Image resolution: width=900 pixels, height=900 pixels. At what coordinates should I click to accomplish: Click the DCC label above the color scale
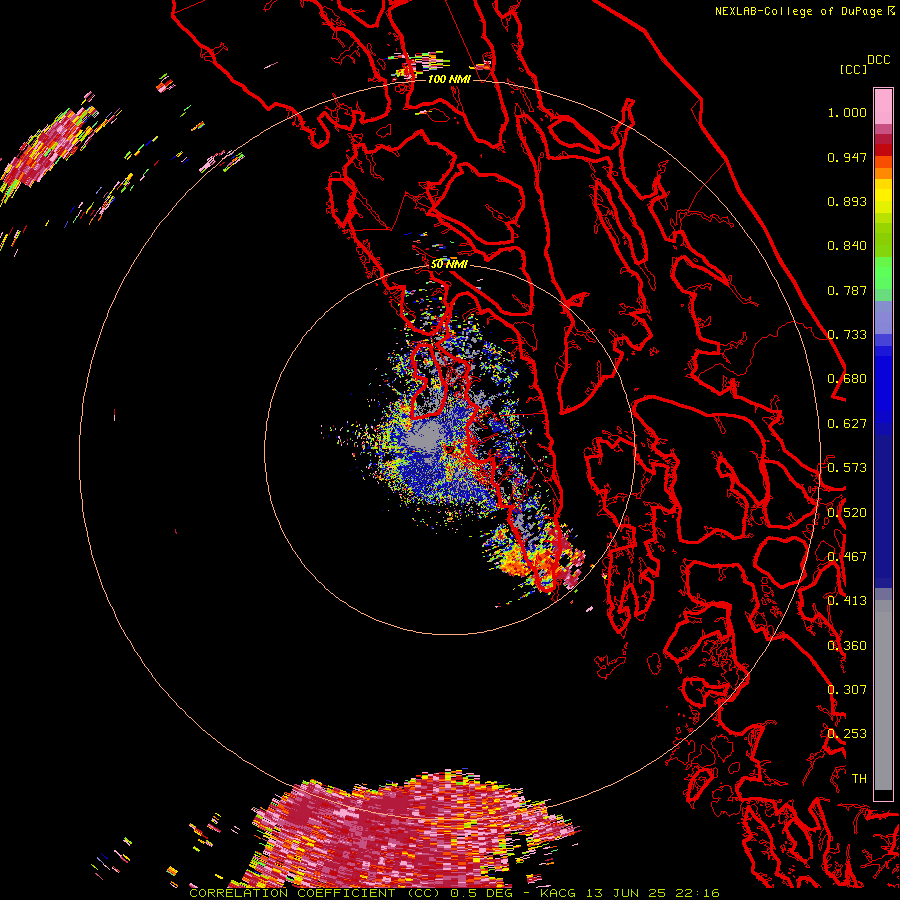(878, 60)
